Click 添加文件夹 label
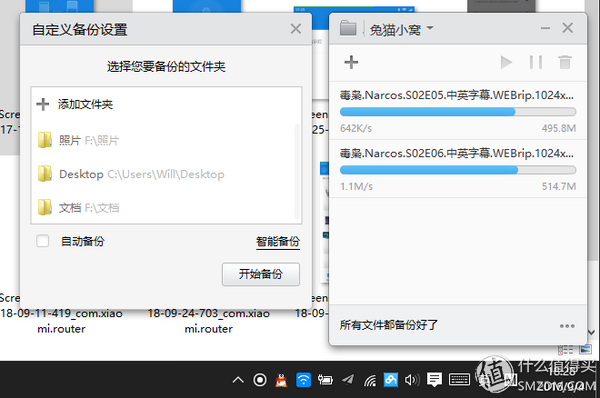 pyautogui.click(x=85, y=104)
